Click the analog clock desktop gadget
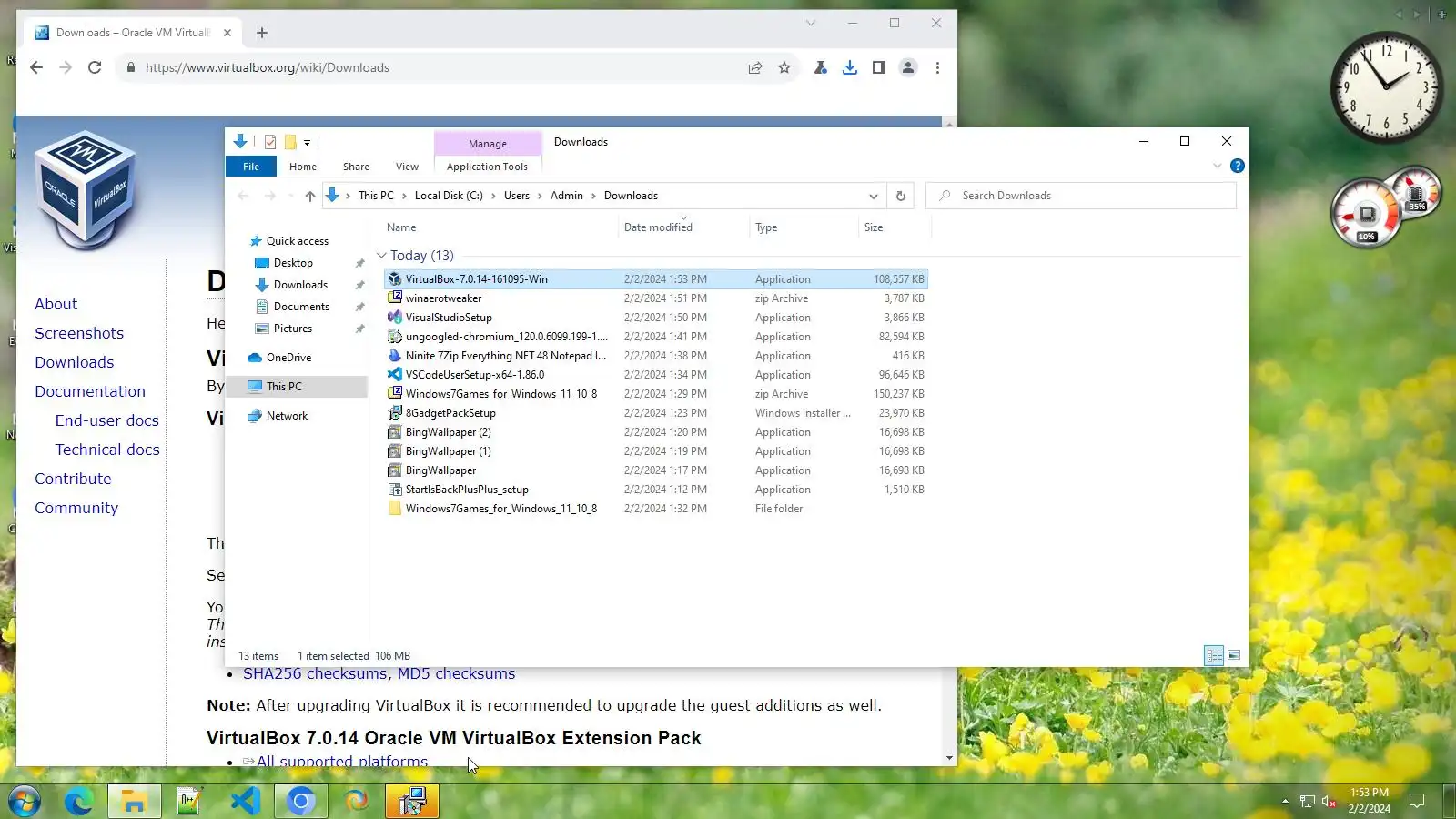Screen dimensions: 1456x819 (1387, 87)
